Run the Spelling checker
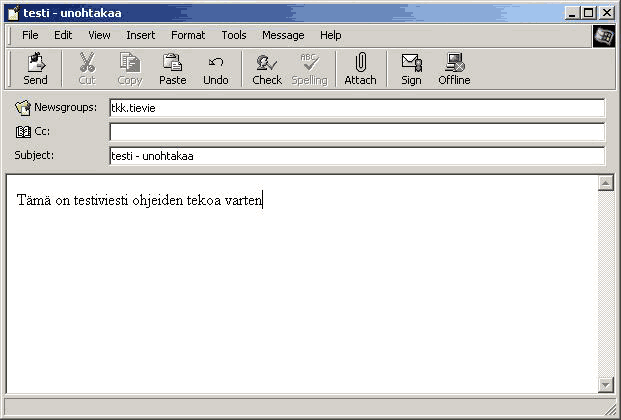Viewport: 621px width, 420px height. [x=309, y=69]
